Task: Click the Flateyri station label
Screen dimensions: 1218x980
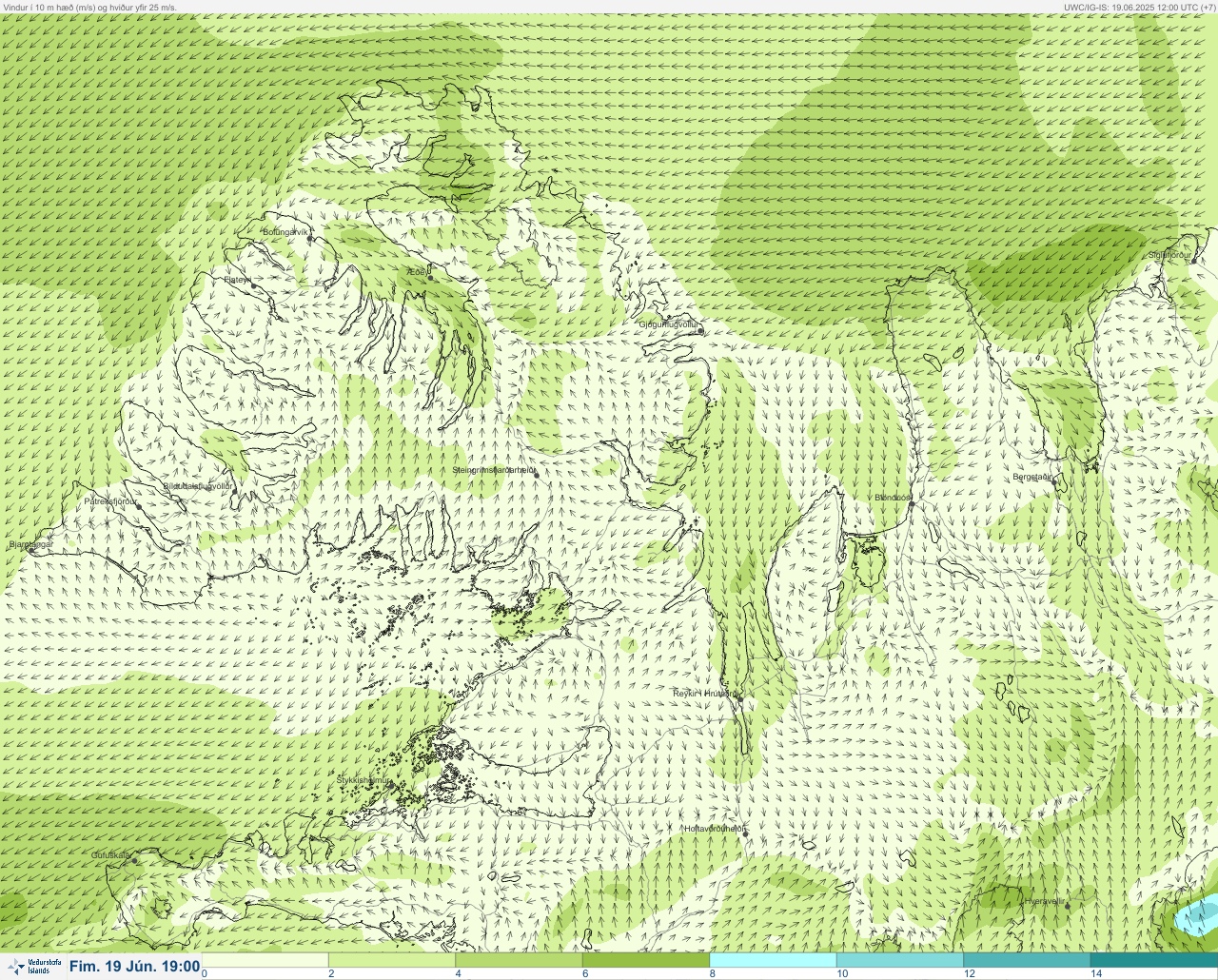Action: coord(237,280)
